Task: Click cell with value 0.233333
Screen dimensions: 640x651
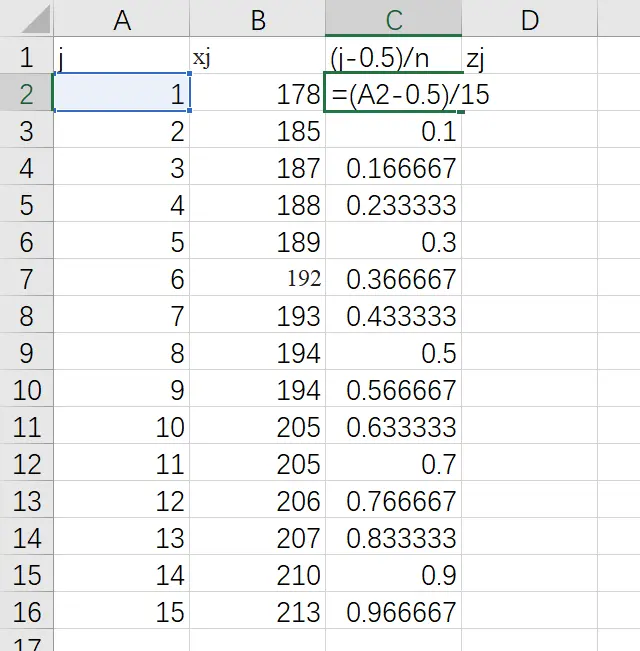Action: [393, 203]
